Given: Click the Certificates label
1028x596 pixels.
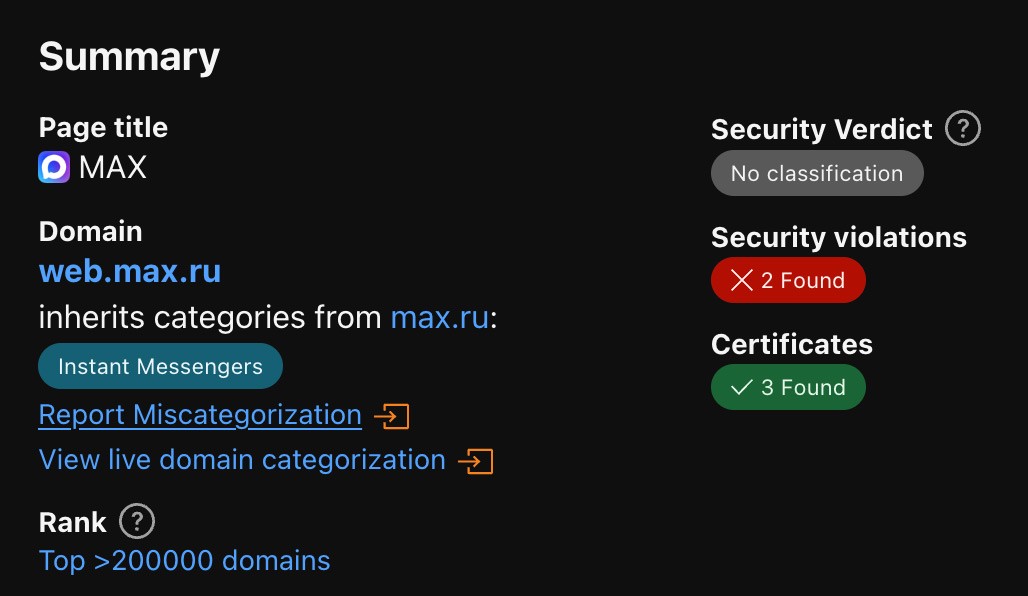Looking at the screenshot, I should tap(792, 344).
